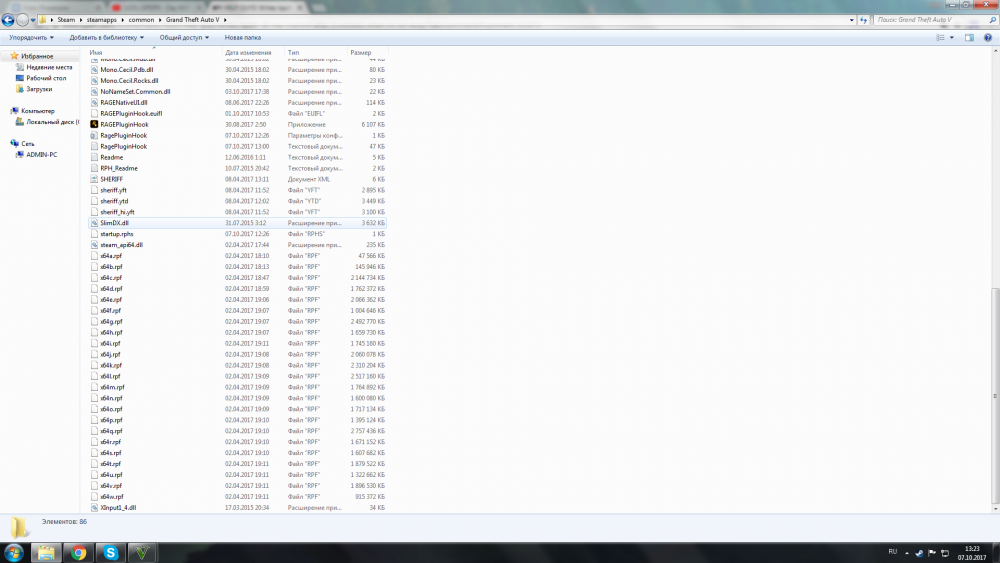Click the file list vertical scrollbar thumb

(995, 395)
